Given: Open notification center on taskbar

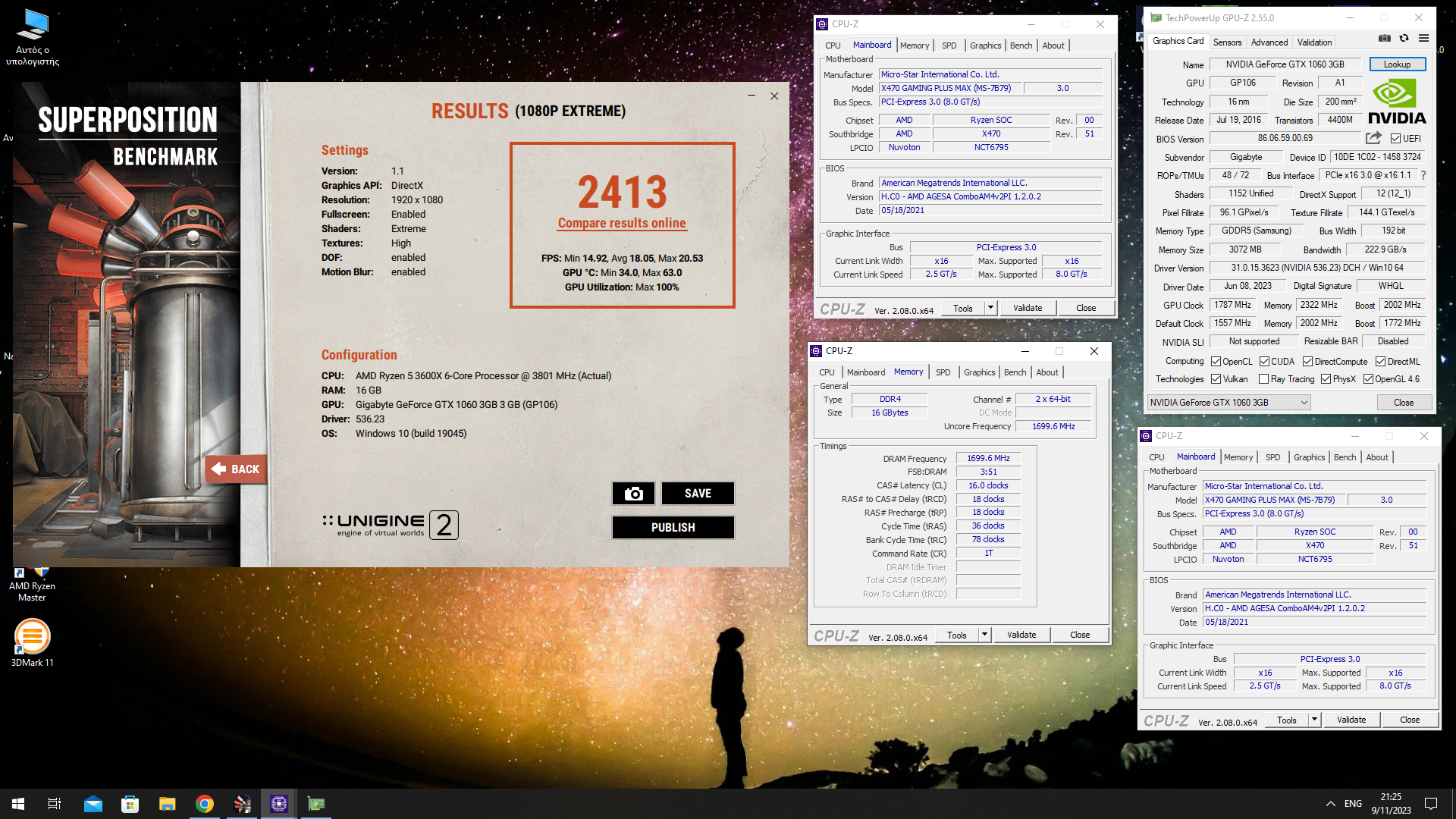Looking at the screenshot, I should [x=1431, y=804].
